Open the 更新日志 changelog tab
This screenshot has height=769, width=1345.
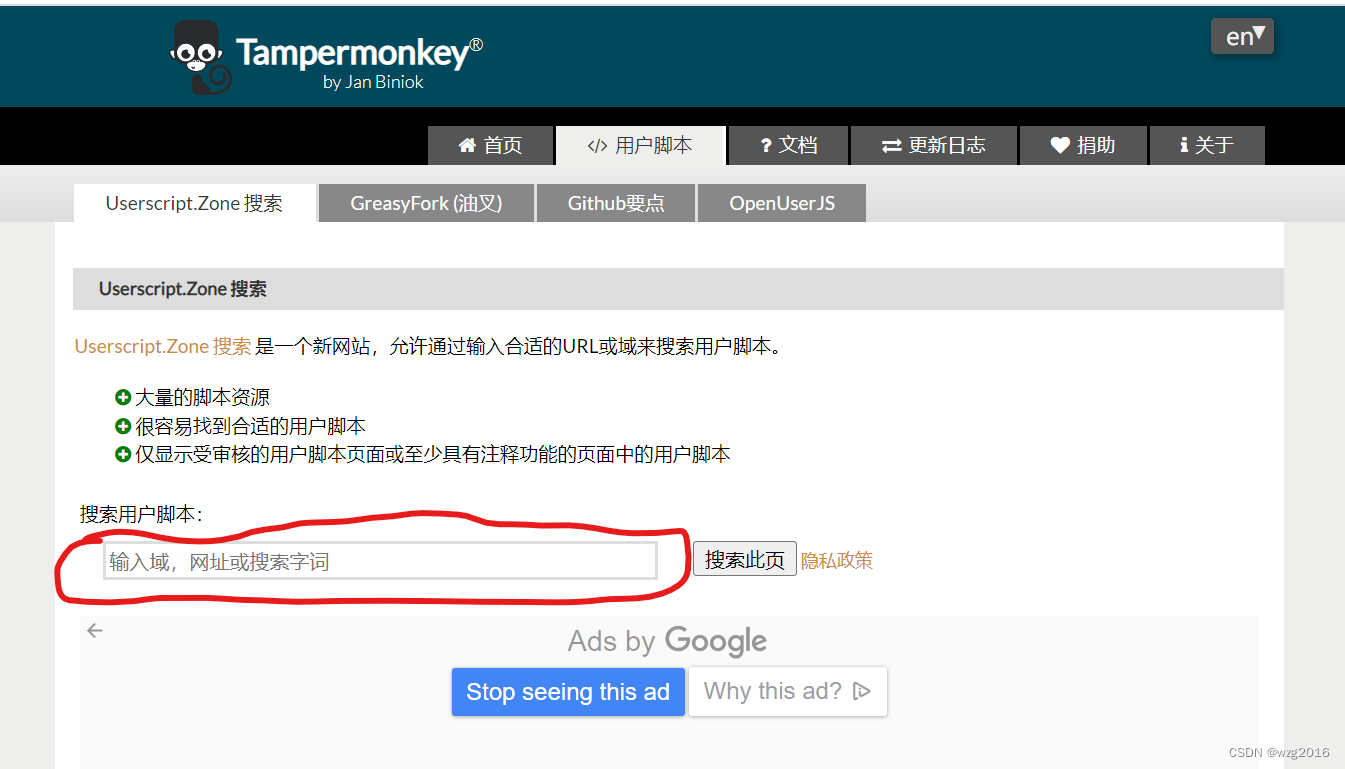[x=934, y=145]
